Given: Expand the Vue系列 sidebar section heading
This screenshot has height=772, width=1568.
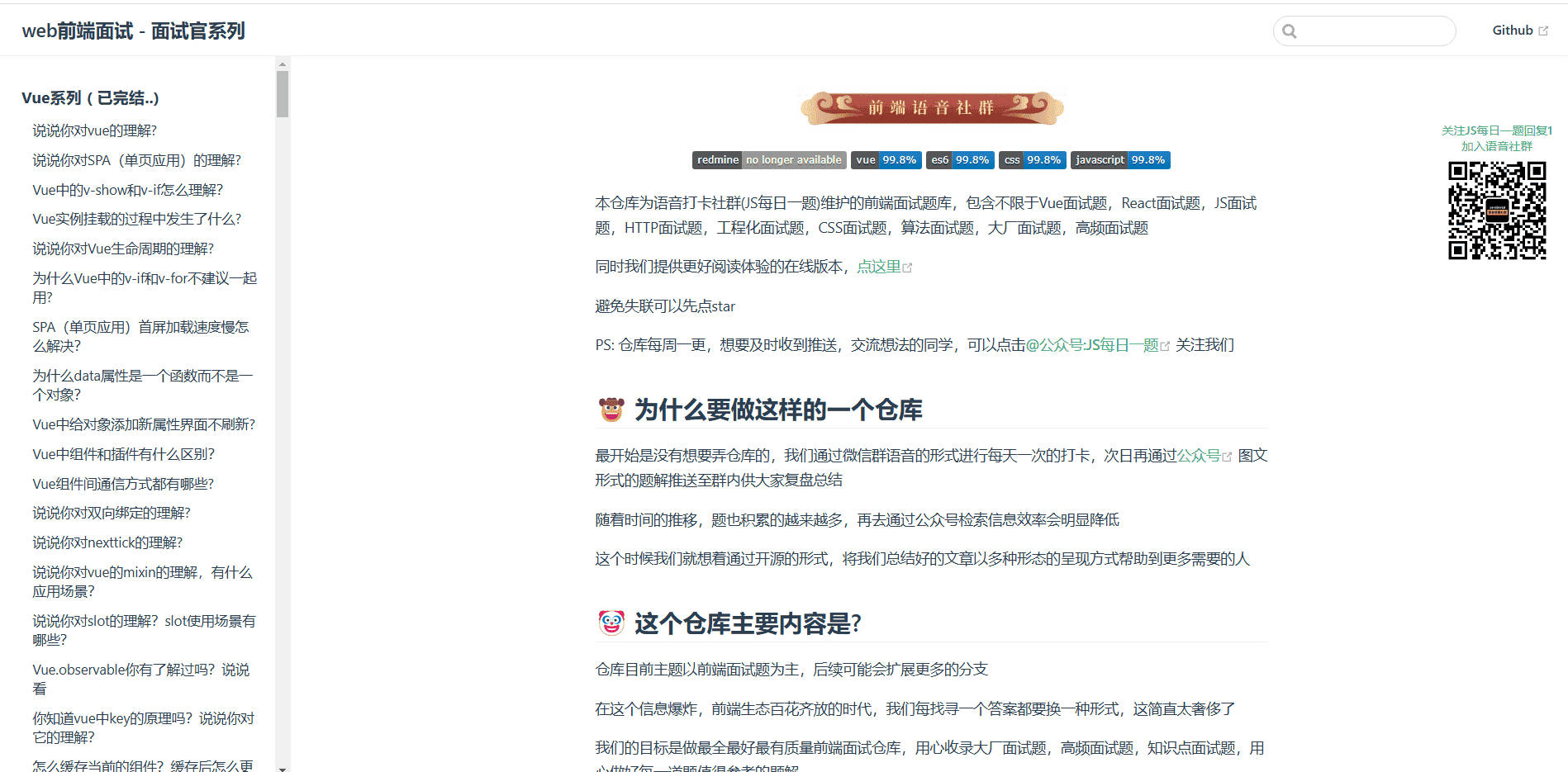Looking at the screenshot, I should point(90,98).
